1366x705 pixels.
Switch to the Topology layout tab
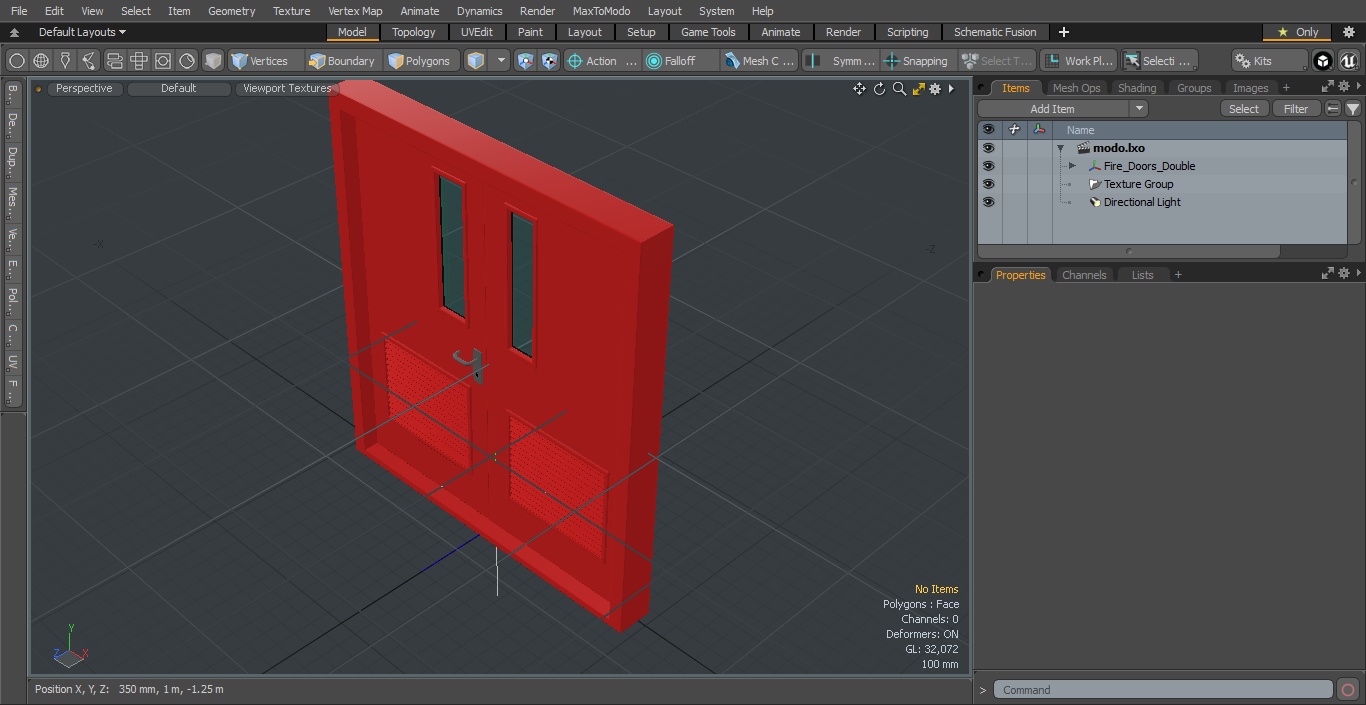[x=413, y=32]
